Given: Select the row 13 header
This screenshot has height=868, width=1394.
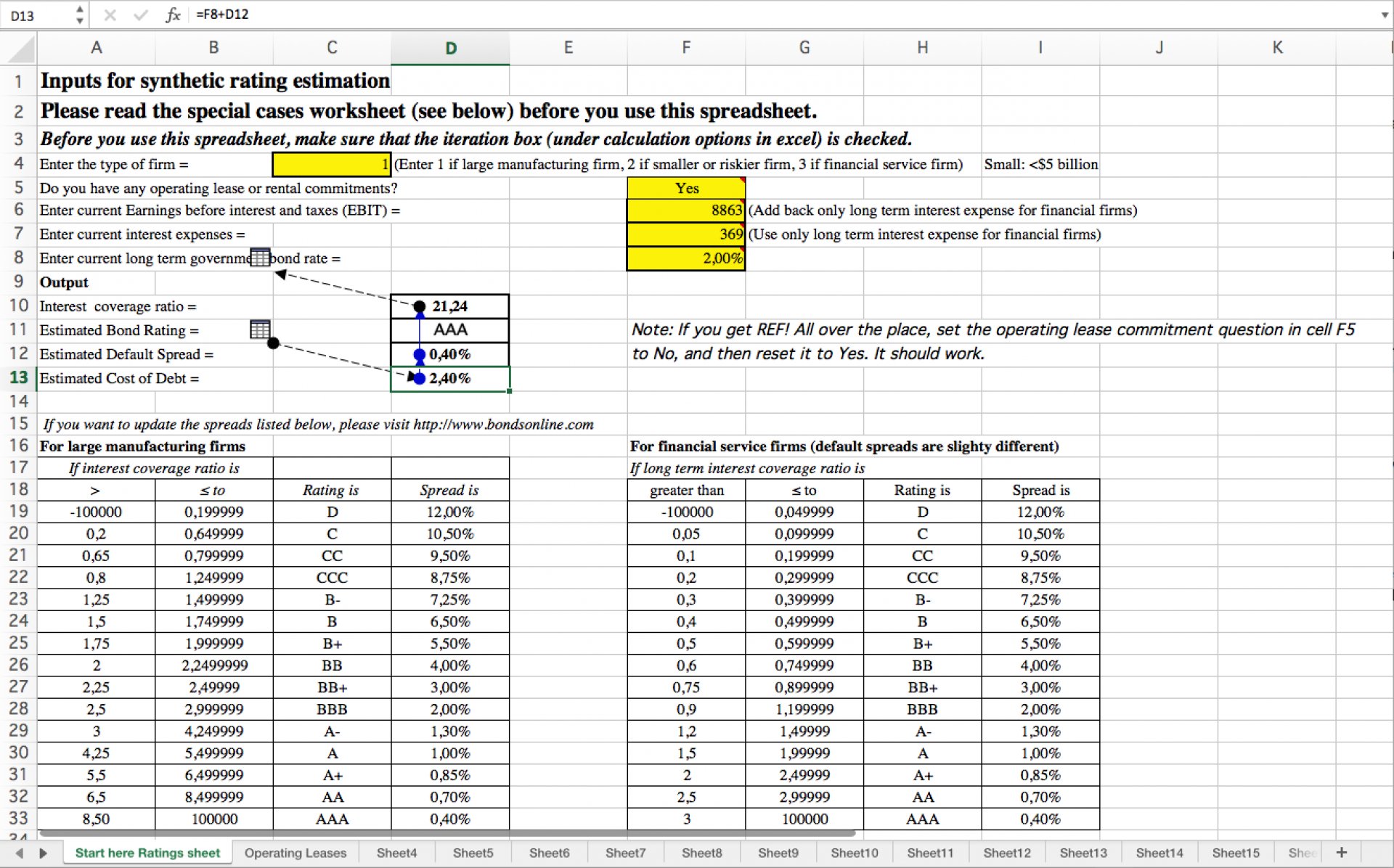Looking at the screenshot, I should (x=19, y=377).
